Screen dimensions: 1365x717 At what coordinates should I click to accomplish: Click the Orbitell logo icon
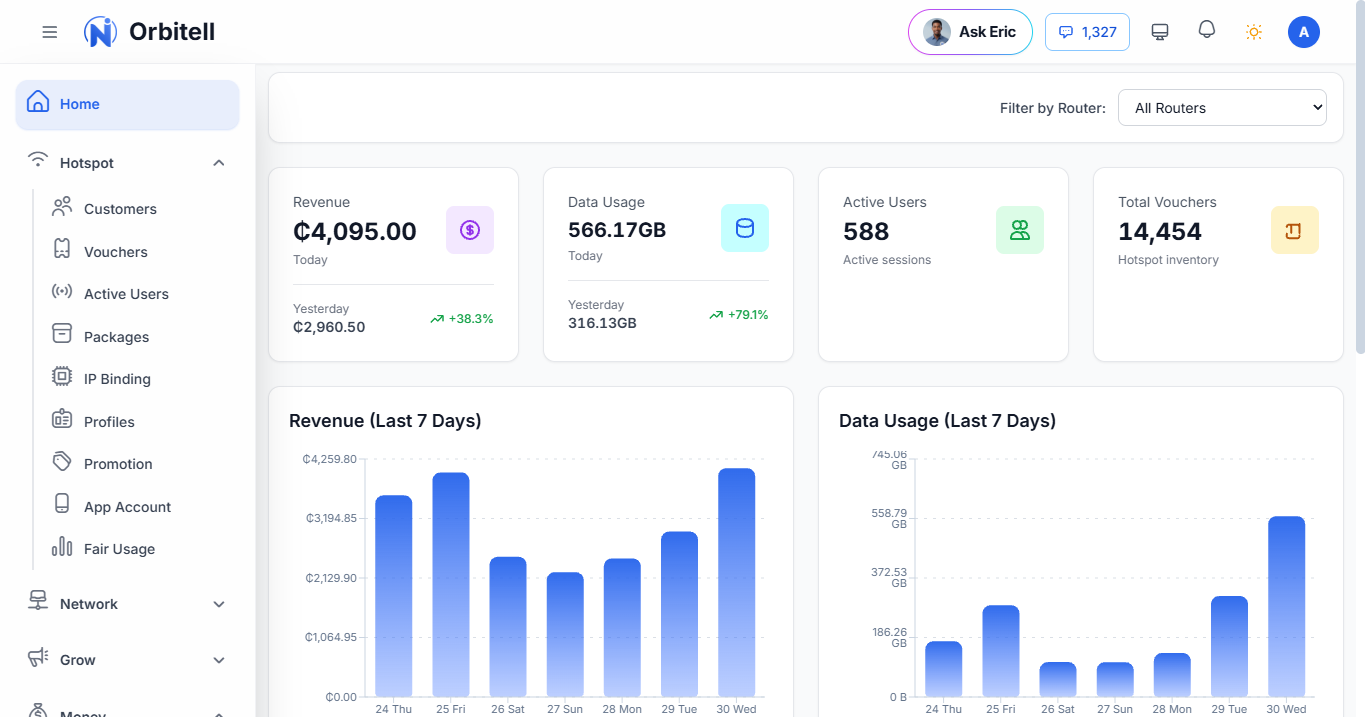pyautogui.click(x=100, y=32)
